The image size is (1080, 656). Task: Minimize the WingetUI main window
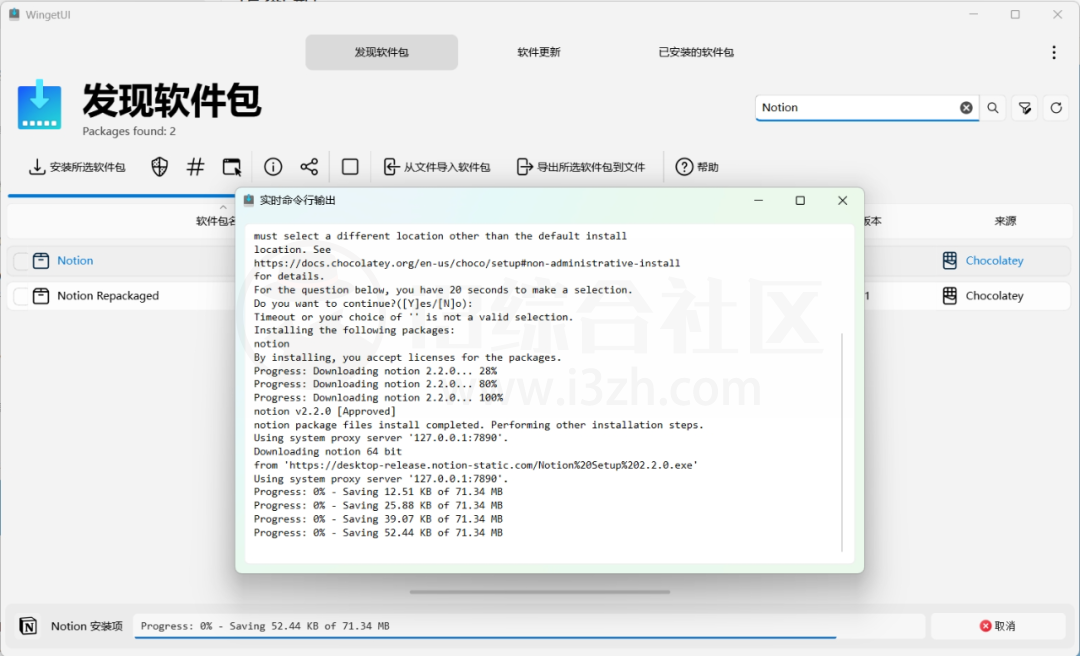(973, 14)
